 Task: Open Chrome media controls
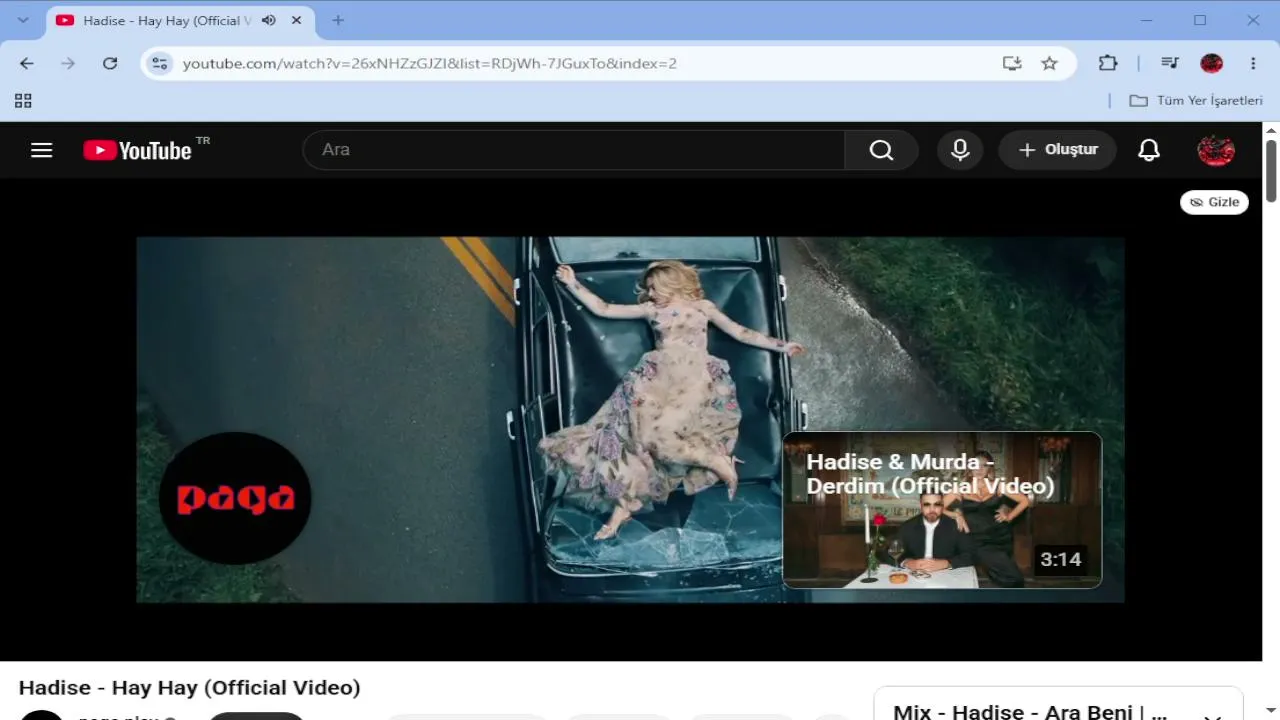pos(1170,63)
